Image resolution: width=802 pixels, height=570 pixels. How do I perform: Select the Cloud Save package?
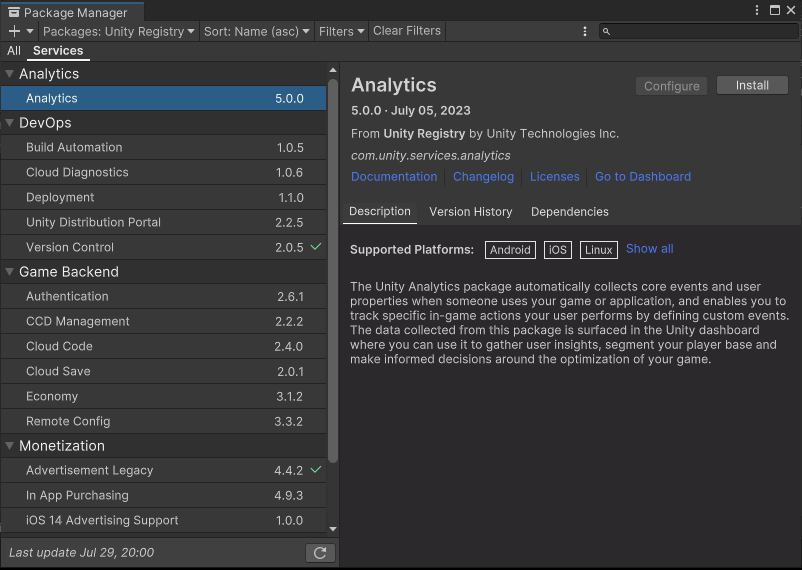click(164, 371)
